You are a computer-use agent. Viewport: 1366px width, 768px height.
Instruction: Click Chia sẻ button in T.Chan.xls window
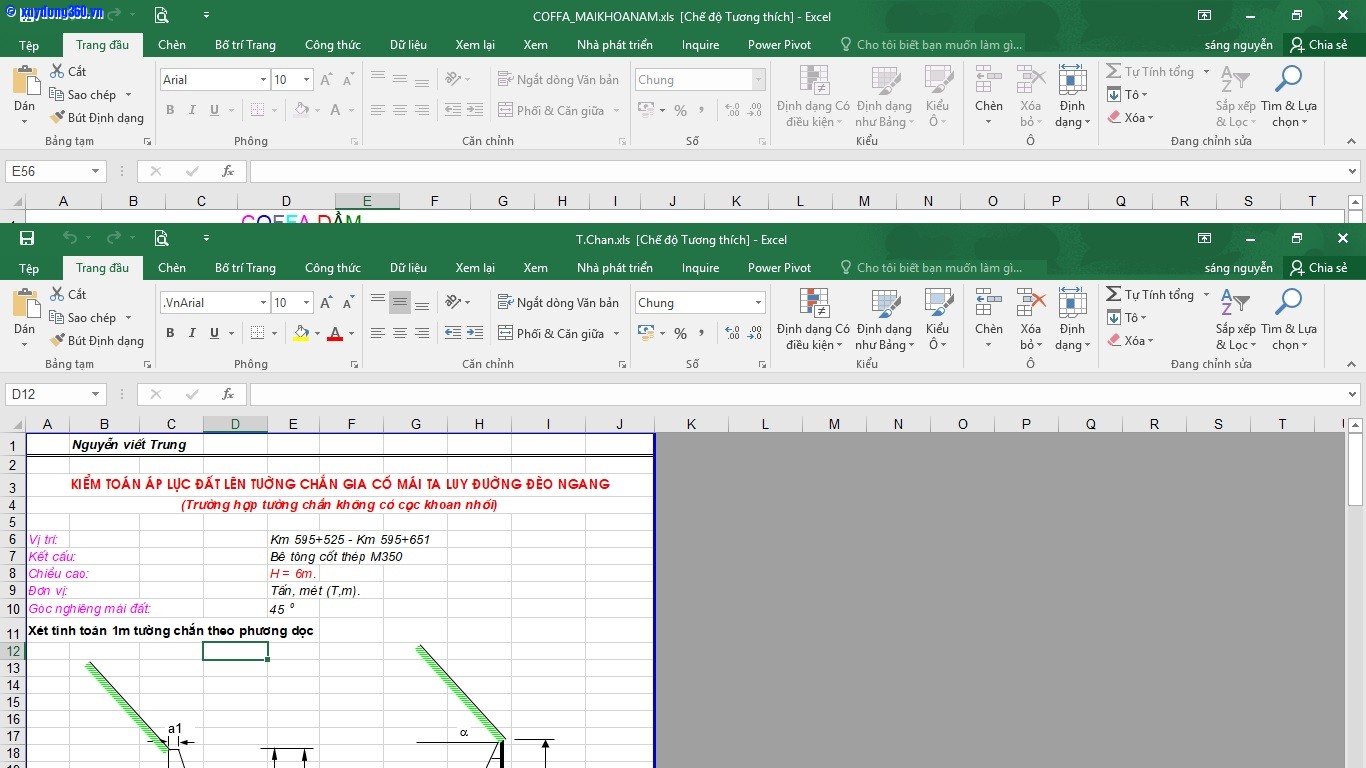click(x=1318, y=268)
